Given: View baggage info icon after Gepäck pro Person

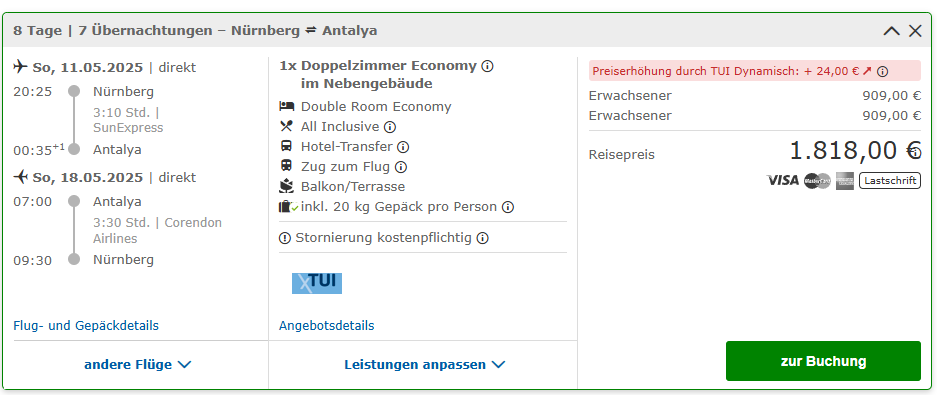Looking at the screenshot, I should [507, 207].
